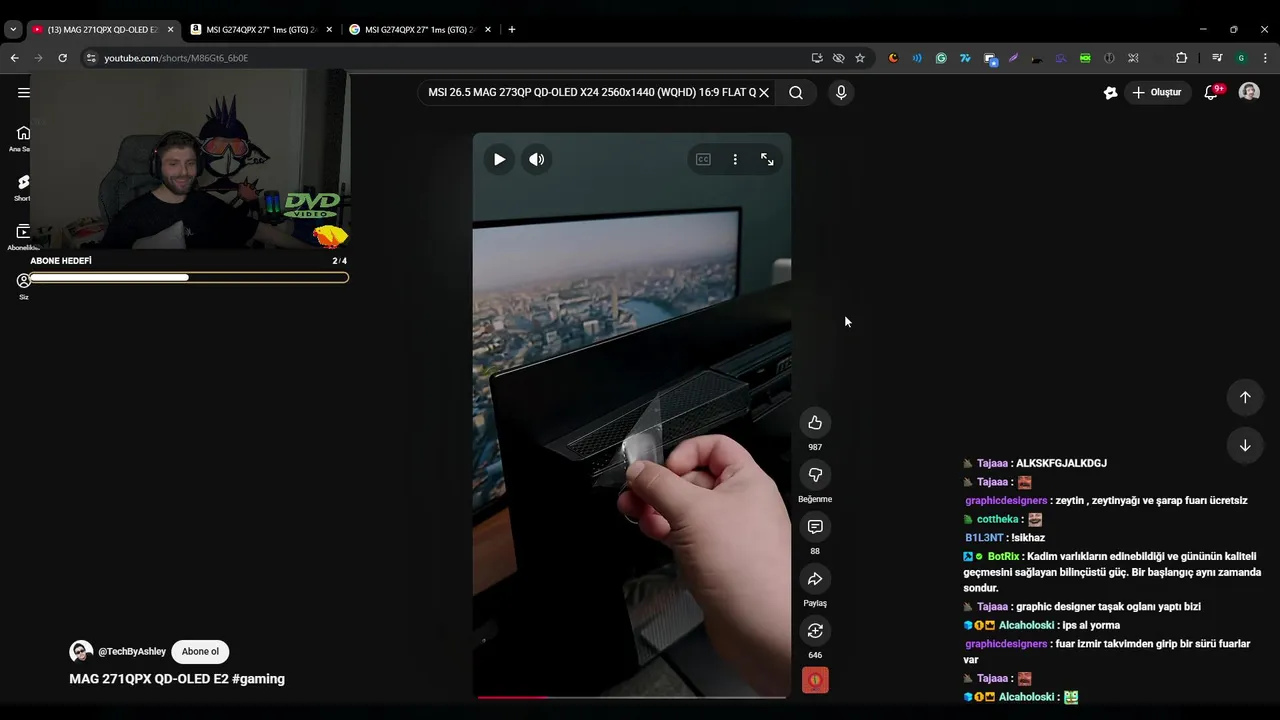Open the @TechByAshley channel link

point(132,652)
